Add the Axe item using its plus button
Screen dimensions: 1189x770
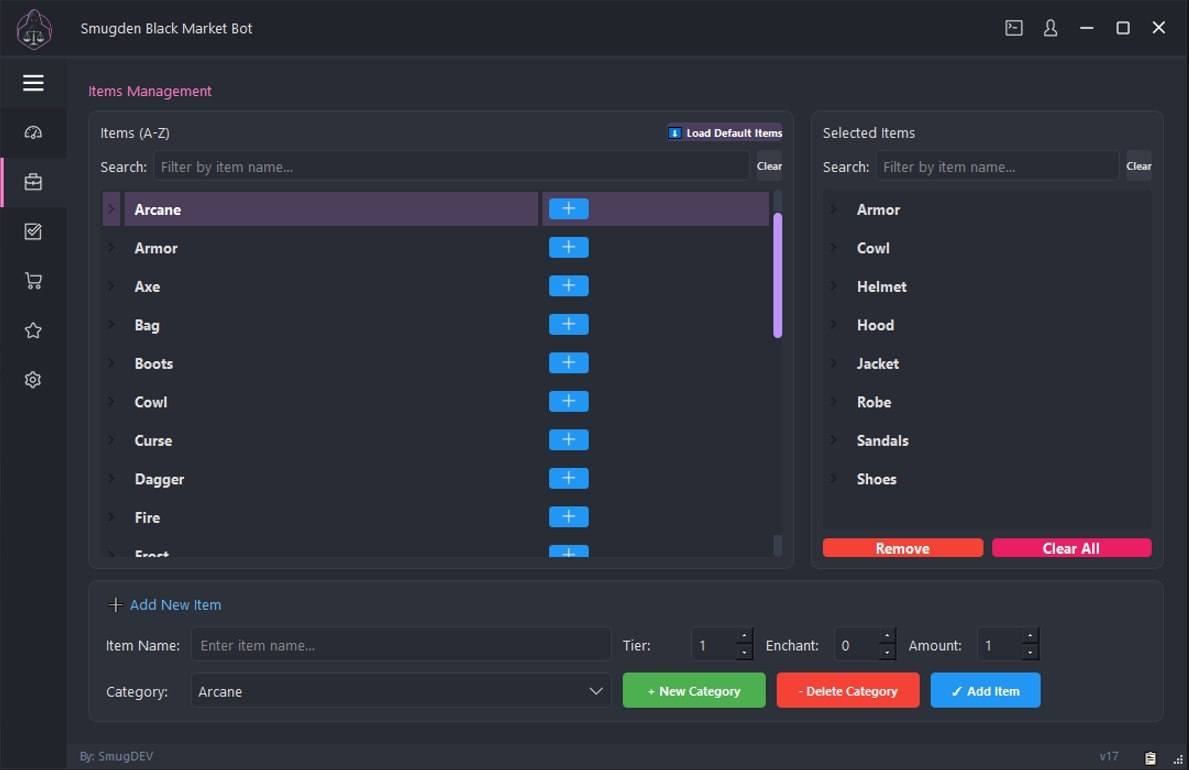pyautogui.click(x=568, y=285)
